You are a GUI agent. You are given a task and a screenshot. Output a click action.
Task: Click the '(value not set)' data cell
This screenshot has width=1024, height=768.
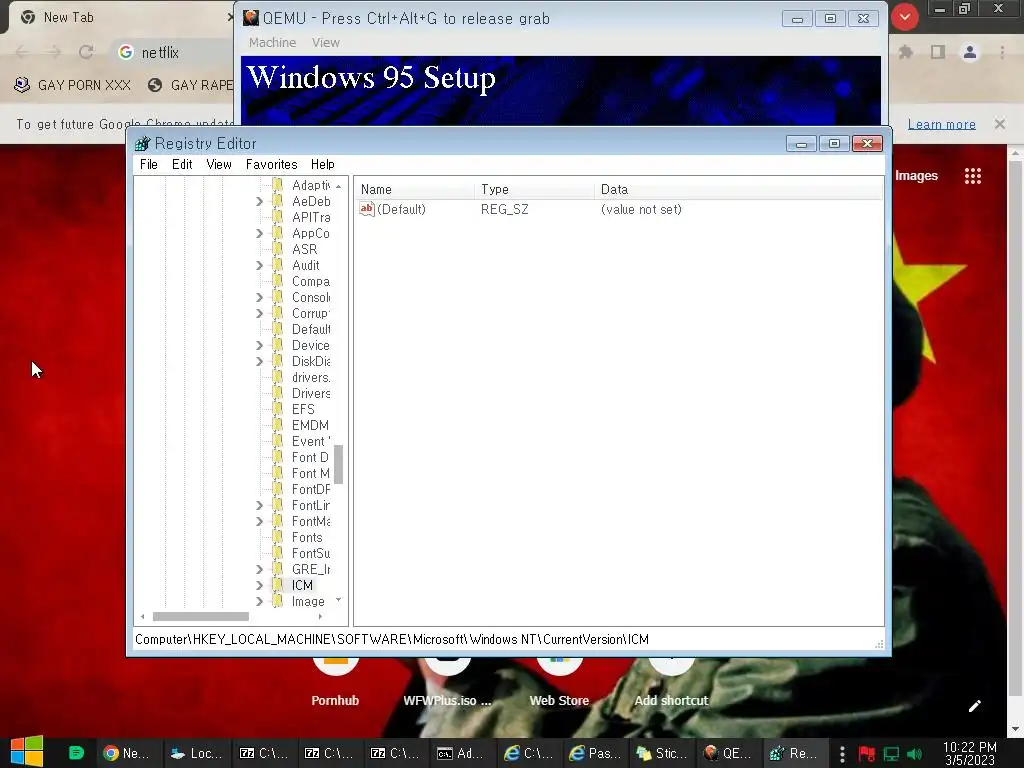click(x=641, y=210)
